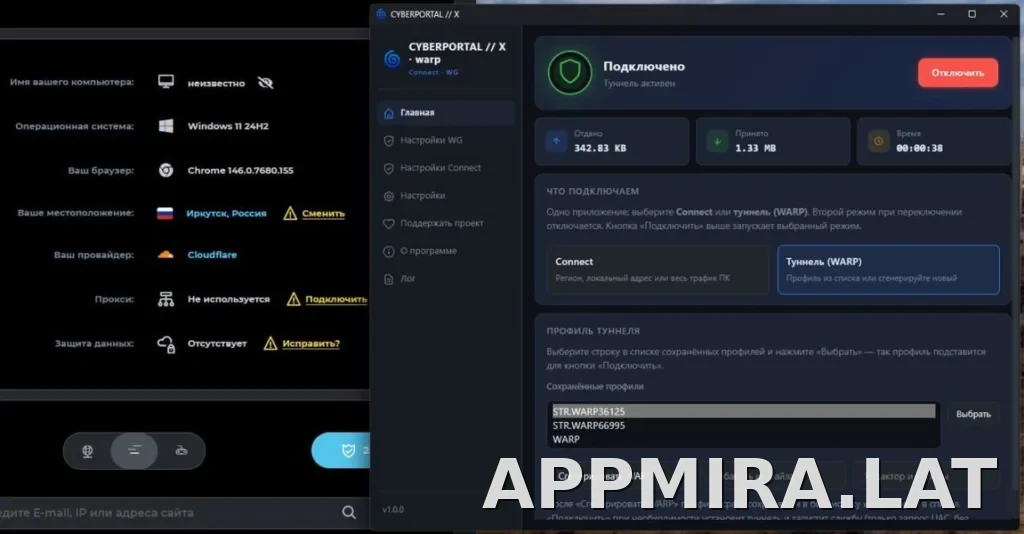Click the v1.0.0 version label
Image resolution: width=1024 pixels, height=534 pixels.
tap(393, 509)
